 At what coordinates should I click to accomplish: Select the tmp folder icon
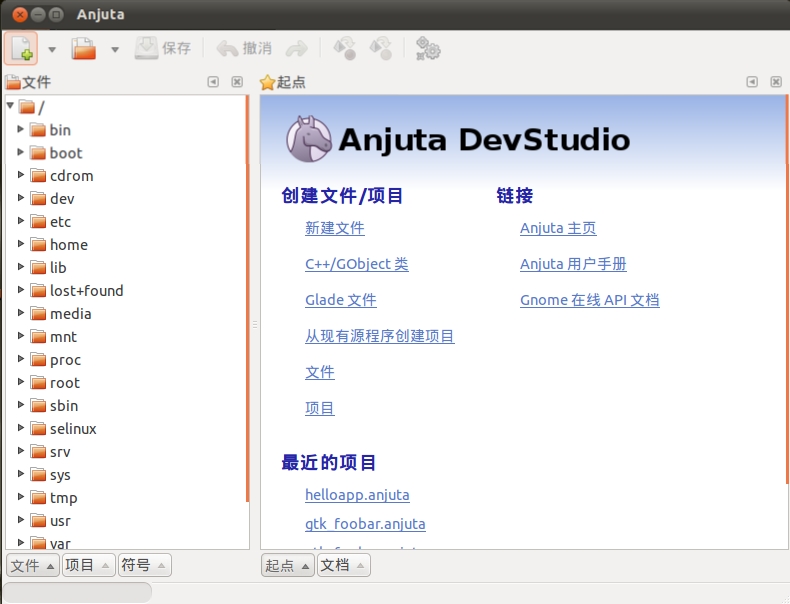(x=38, y=497)
